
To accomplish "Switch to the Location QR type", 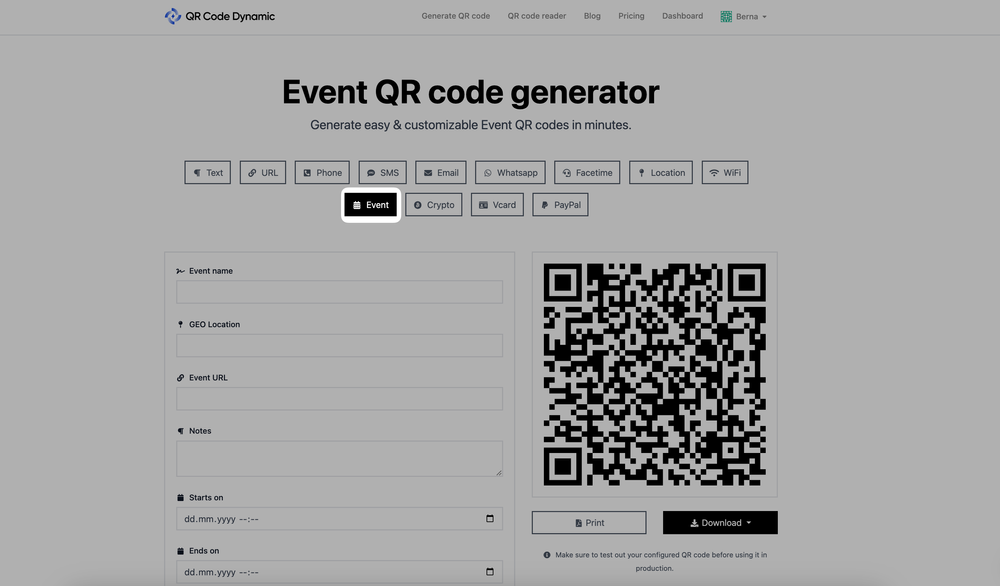I will 660,171.
